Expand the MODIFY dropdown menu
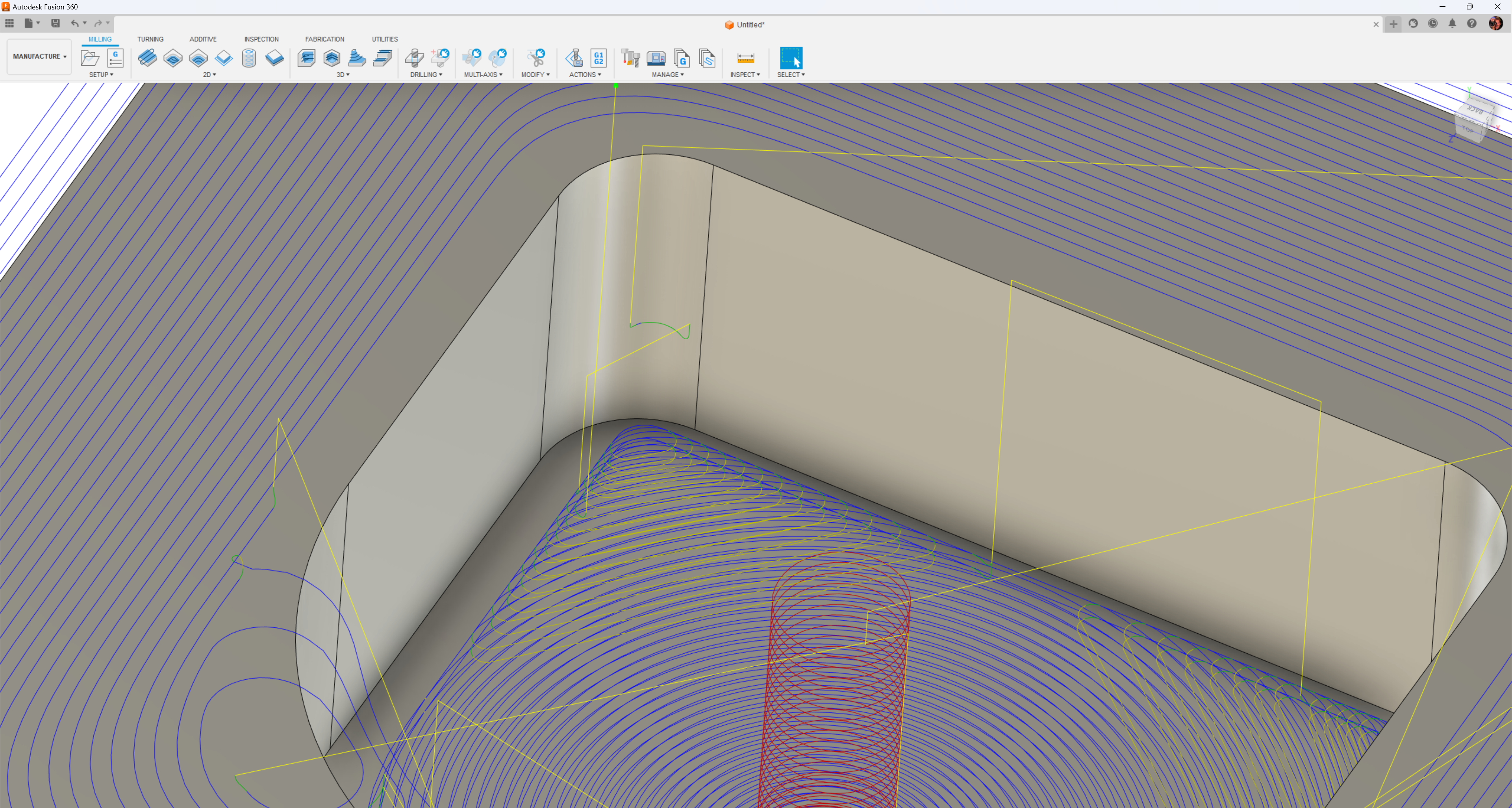This screenshot has width=1512, height=808. click(535, 74)
